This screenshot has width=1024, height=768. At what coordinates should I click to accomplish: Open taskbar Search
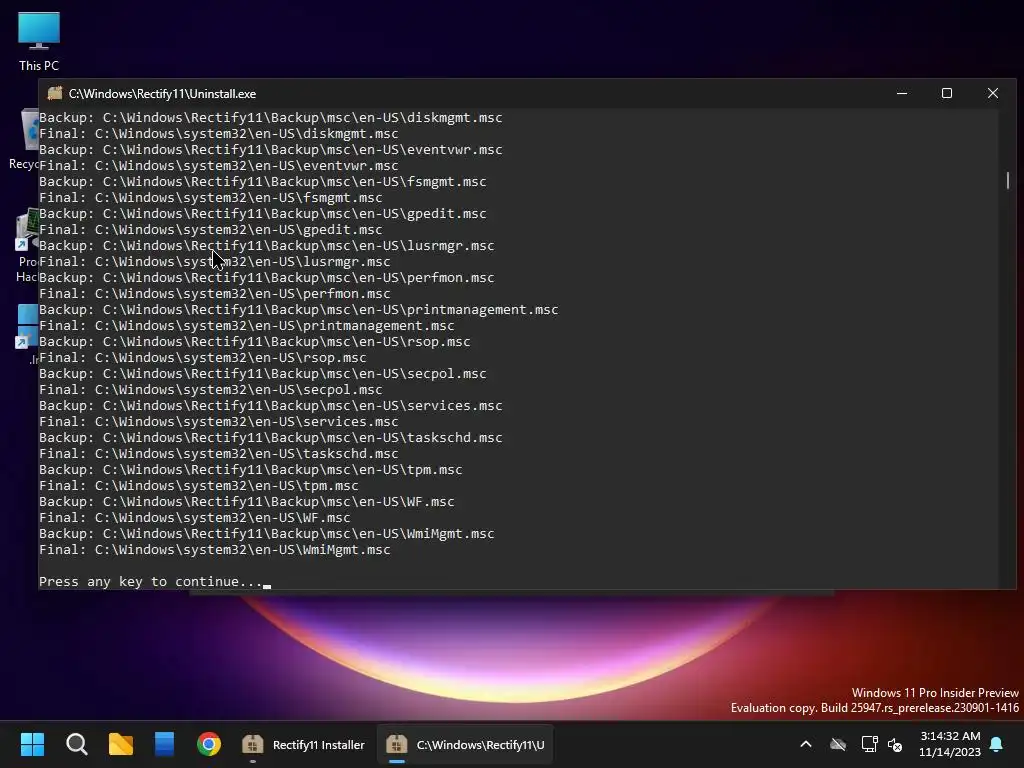coord(76,744)
